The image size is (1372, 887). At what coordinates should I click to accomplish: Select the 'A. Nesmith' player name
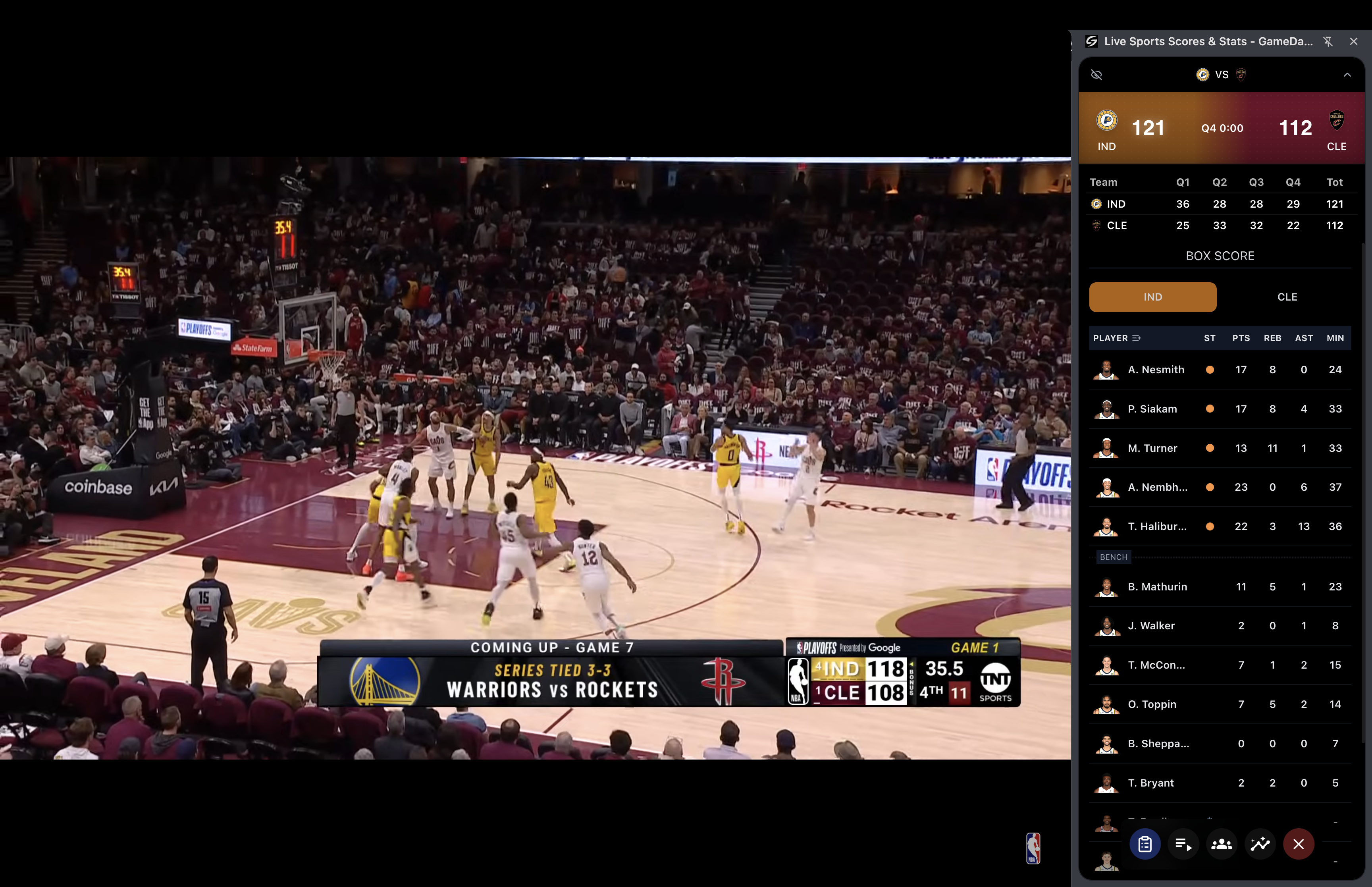tap(1156, 370)
